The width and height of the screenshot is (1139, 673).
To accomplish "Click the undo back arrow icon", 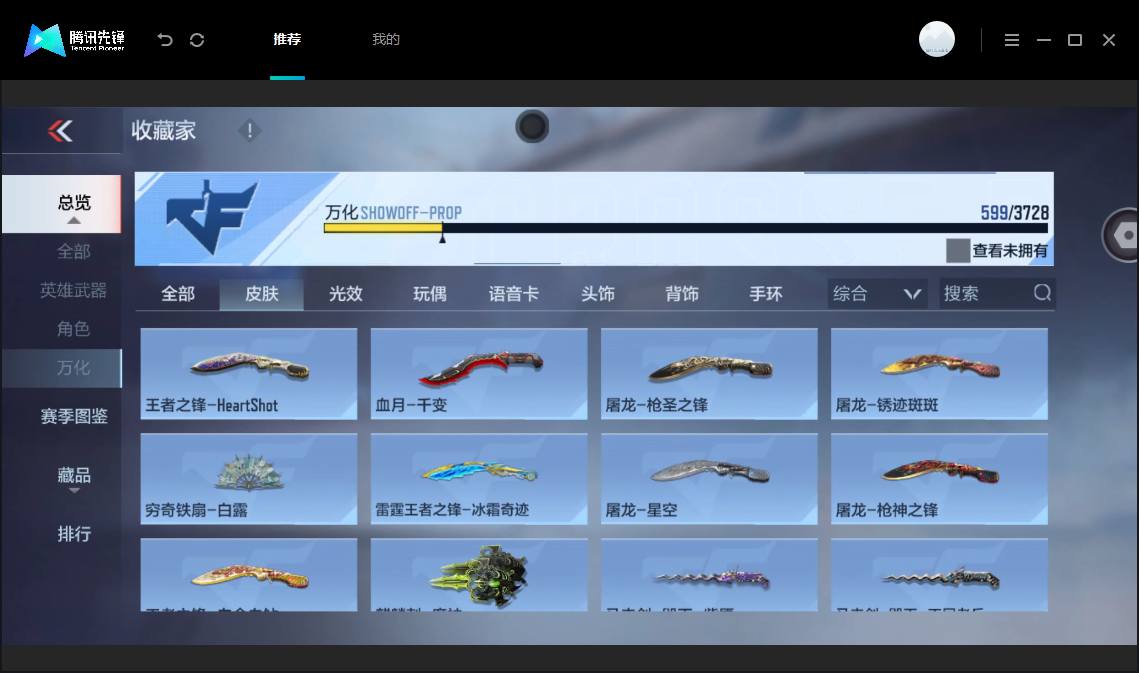I will click(x=165, y=40).
